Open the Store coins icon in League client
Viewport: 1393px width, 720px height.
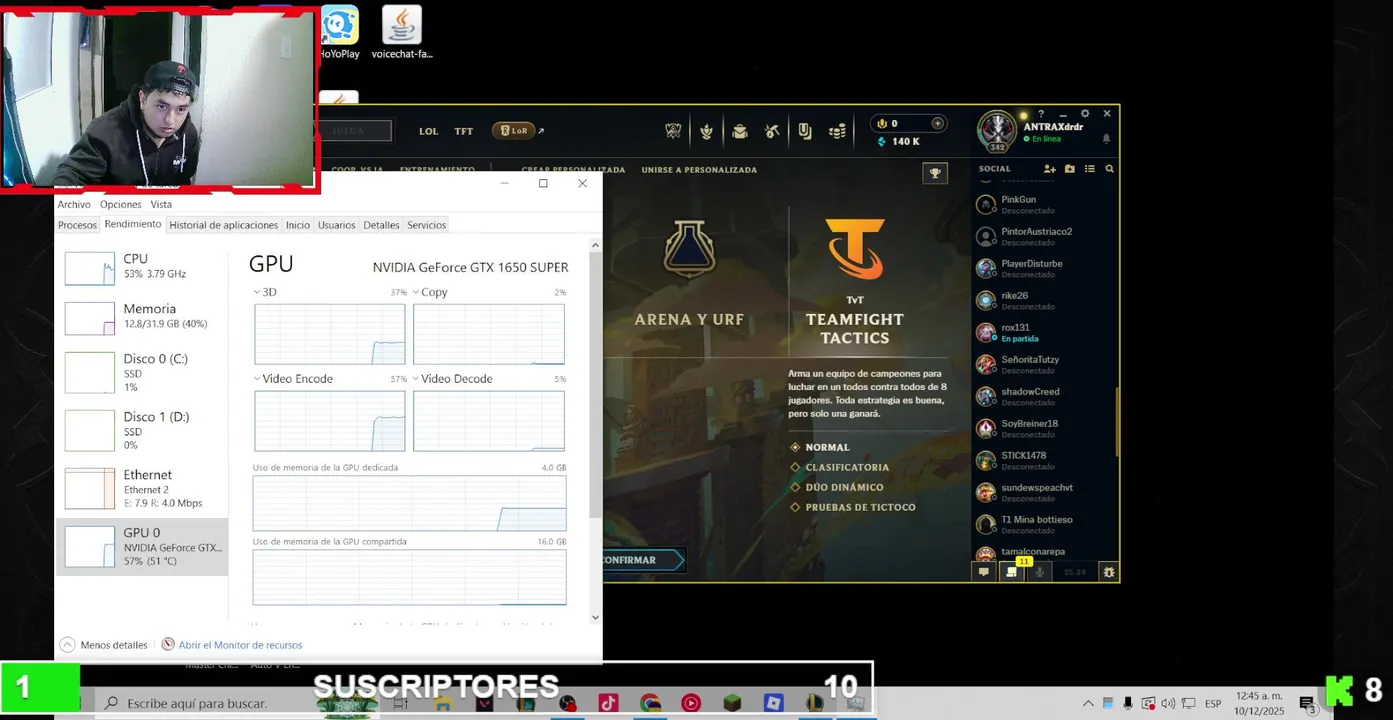tap(837, 131)
